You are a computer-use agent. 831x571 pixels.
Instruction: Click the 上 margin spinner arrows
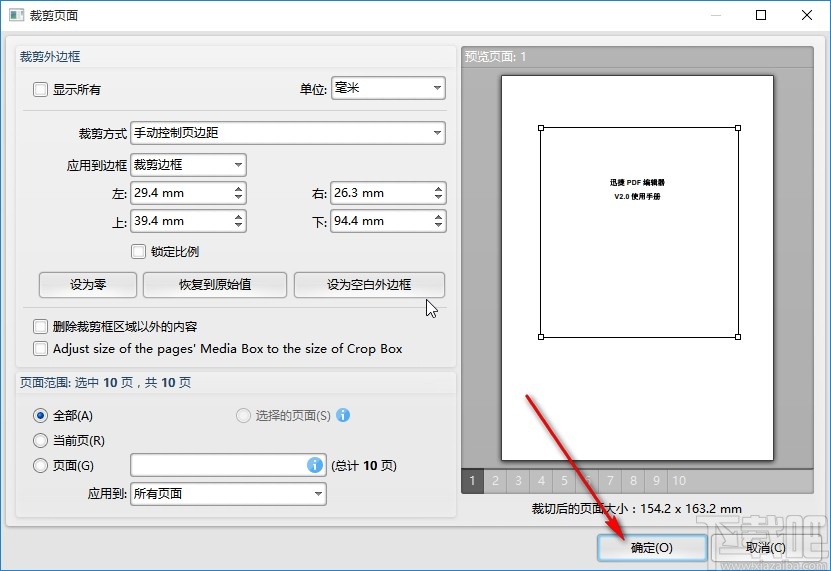(238, 221)
